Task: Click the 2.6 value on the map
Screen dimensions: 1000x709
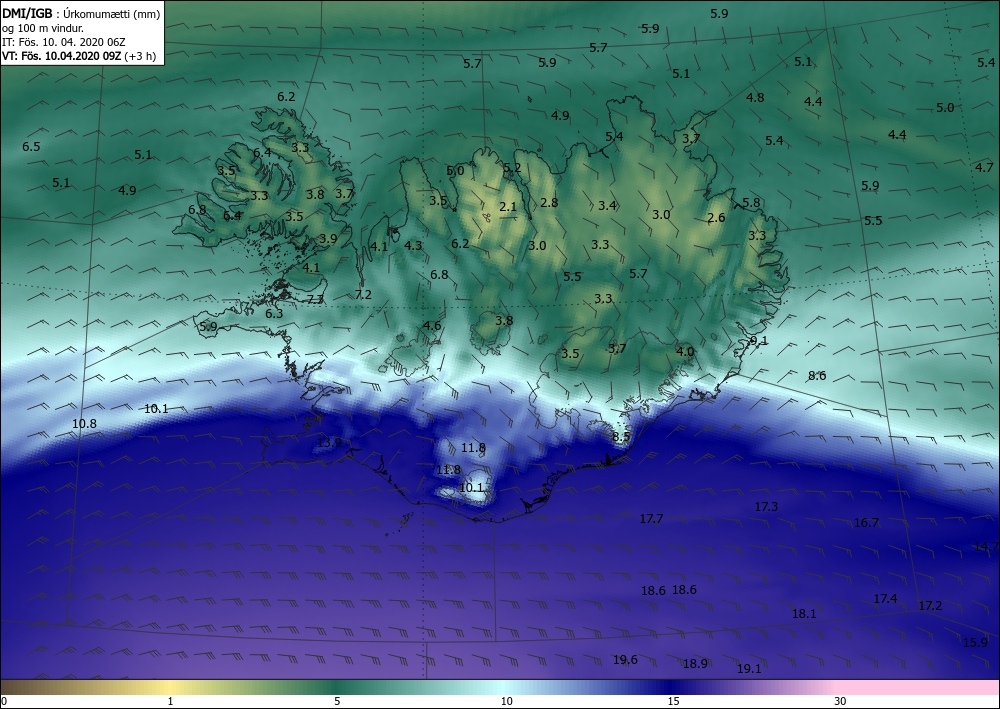Action: 716,217
